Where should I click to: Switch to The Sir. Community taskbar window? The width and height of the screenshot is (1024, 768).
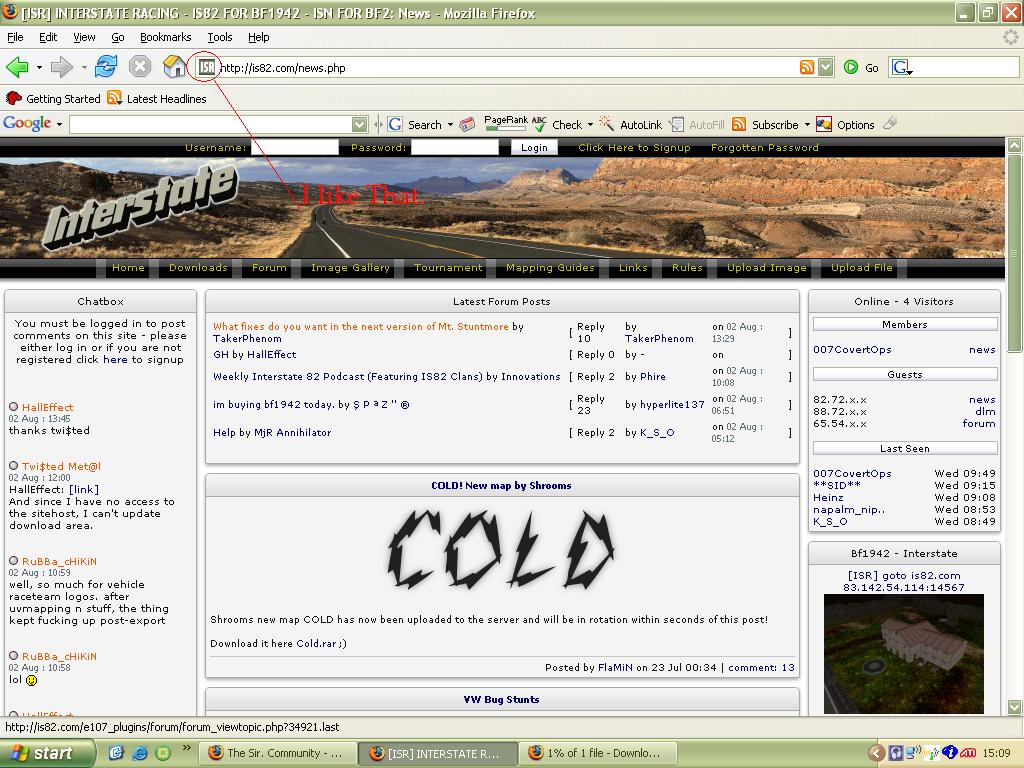coord(277,753)
